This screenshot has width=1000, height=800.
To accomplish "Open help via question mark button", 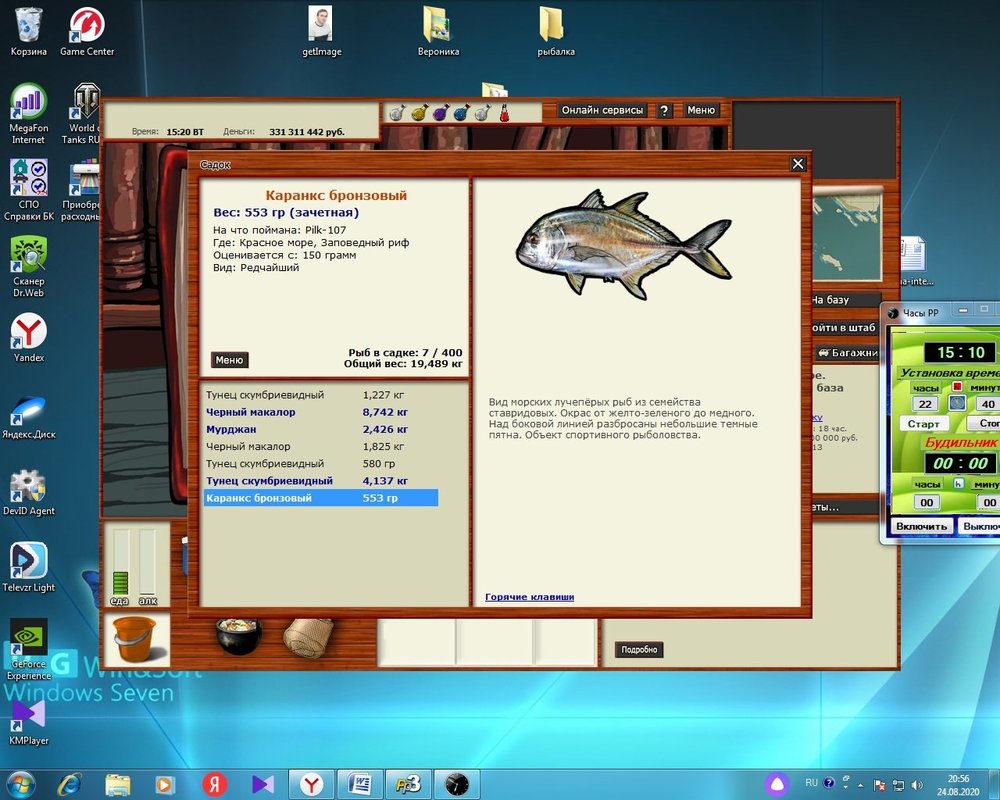I will 665,111.
